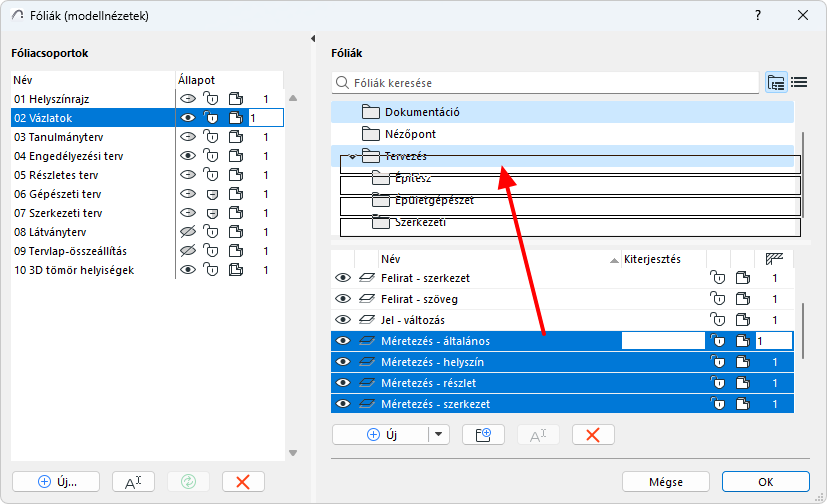Delete layer combination with red X
The height and width of the screenshot is (504, 827).
tap(243, 481)
